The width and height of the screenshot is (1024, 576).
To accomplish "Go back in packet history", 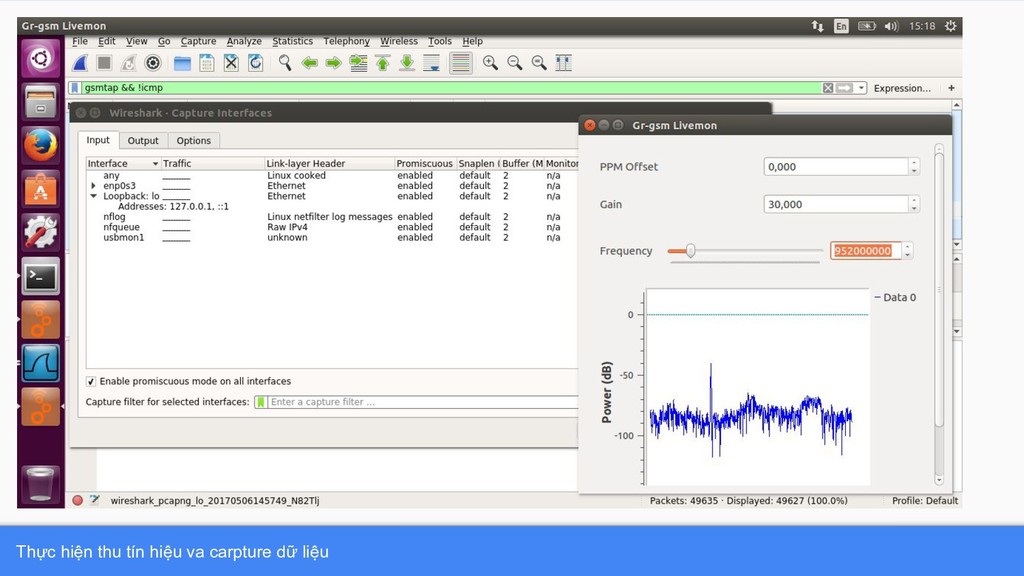I will point(310,63).
